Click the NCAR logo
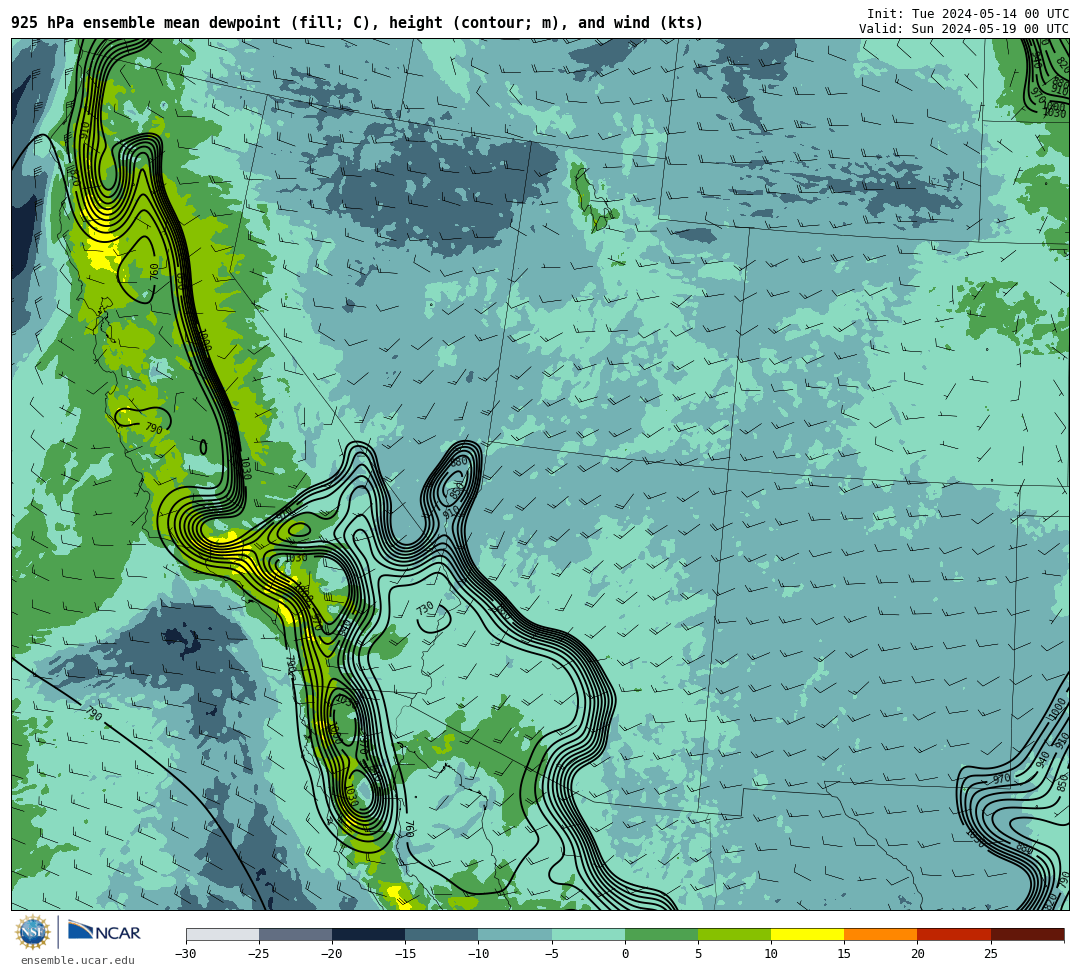This screenshot has width=1080, height=973. click(x=104, y=932)
